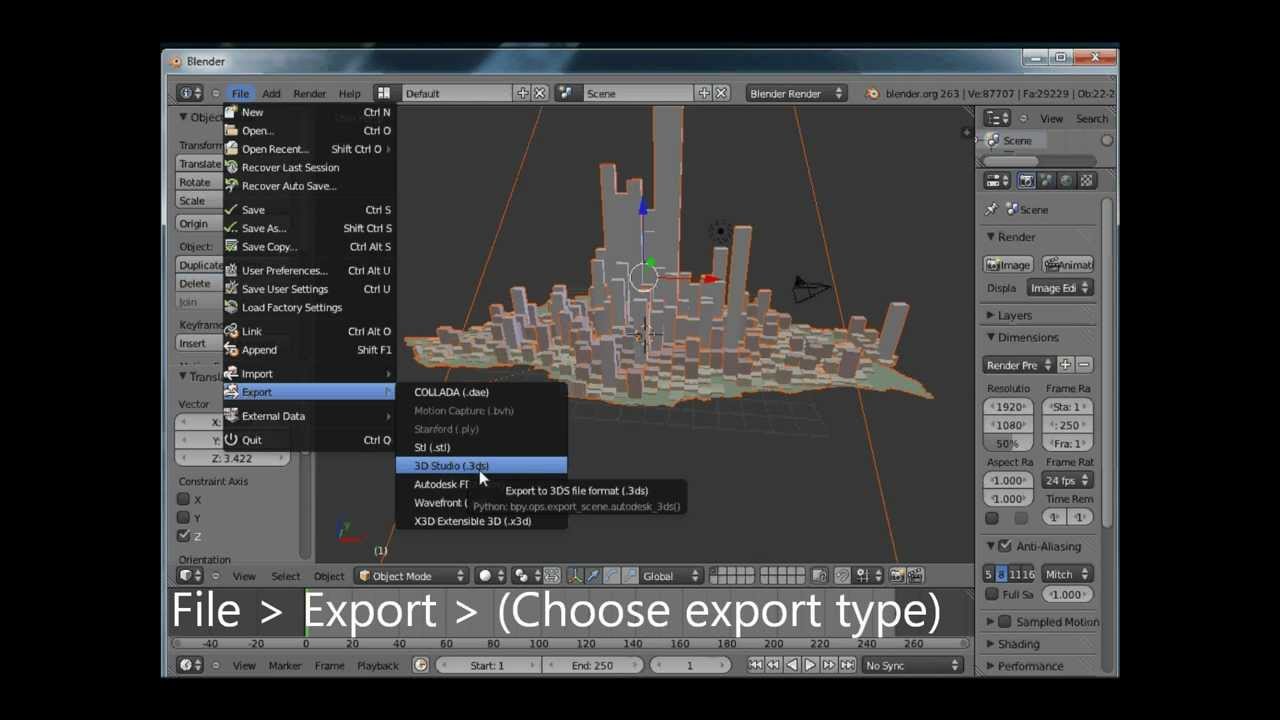This screenshot has width=1280, height=720.
Task: Remove render preset with minus
Action: [1083, 365]
